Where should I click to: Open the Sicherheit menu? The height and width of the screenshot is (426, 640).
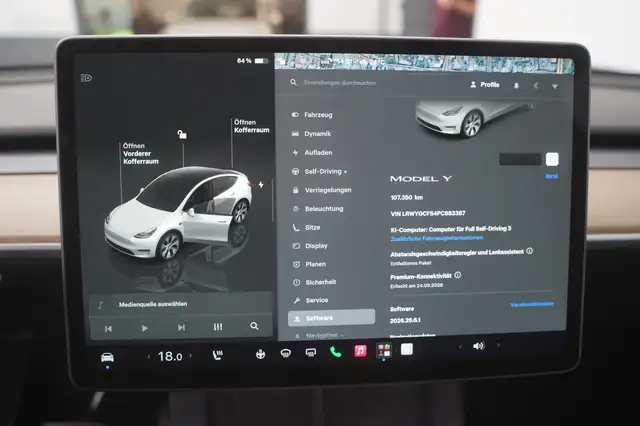point(315,282)
